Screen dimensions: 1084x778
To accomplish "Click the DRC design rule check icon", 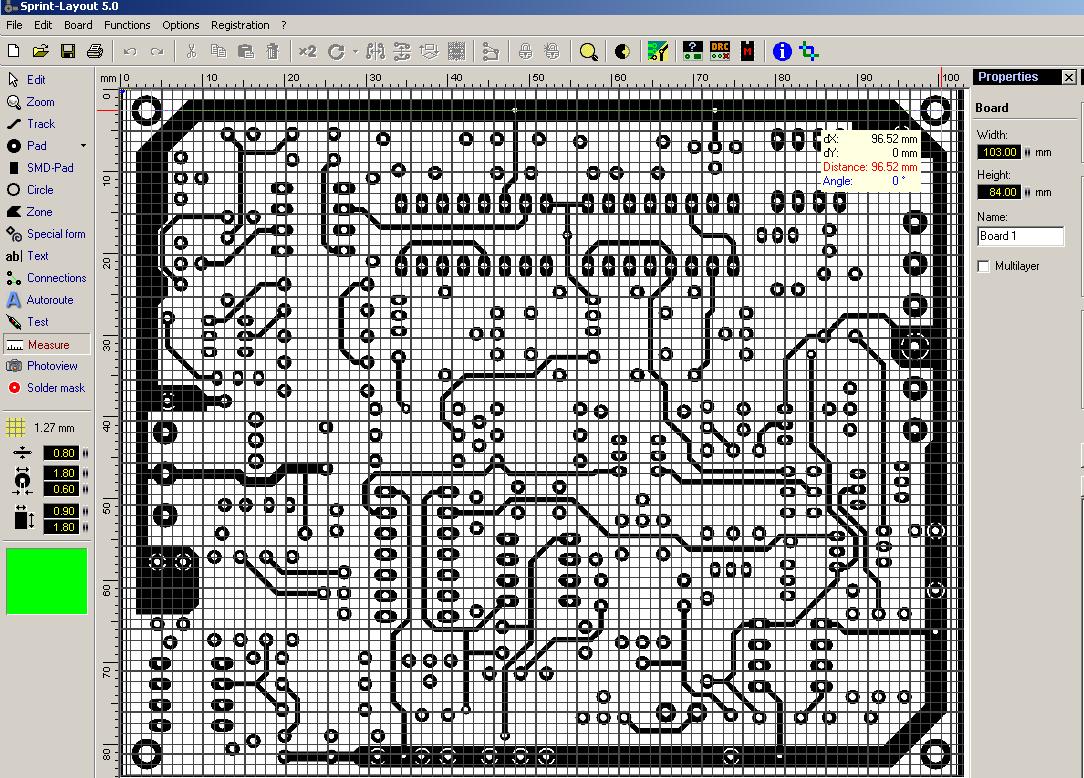I will click(x=720, y=51).
